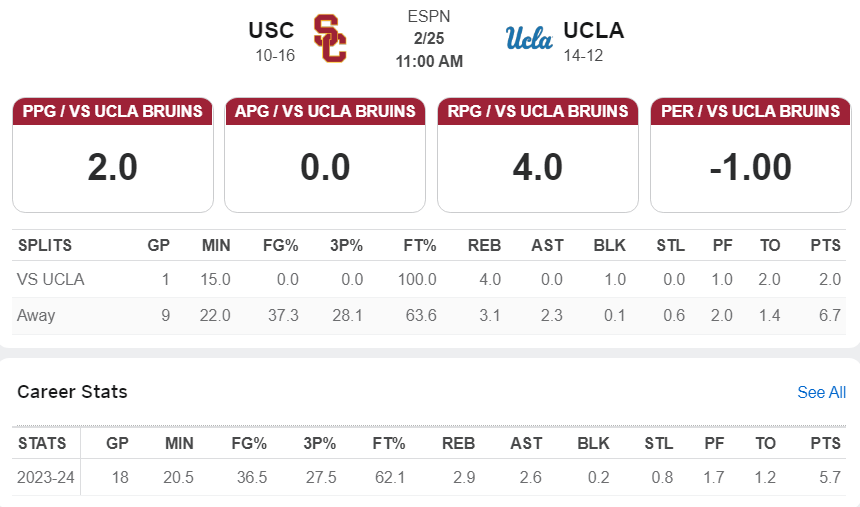
Task: Click the ESPN broadcast label
Action: tap(429, 16)
